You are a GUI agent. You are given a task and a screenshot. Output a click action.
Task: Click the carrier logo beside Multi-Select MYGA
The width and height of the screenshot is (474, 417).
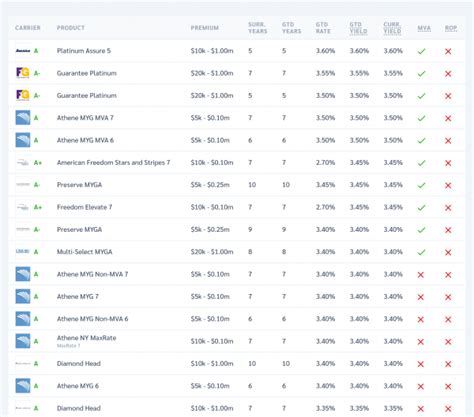tap(23, 251)
